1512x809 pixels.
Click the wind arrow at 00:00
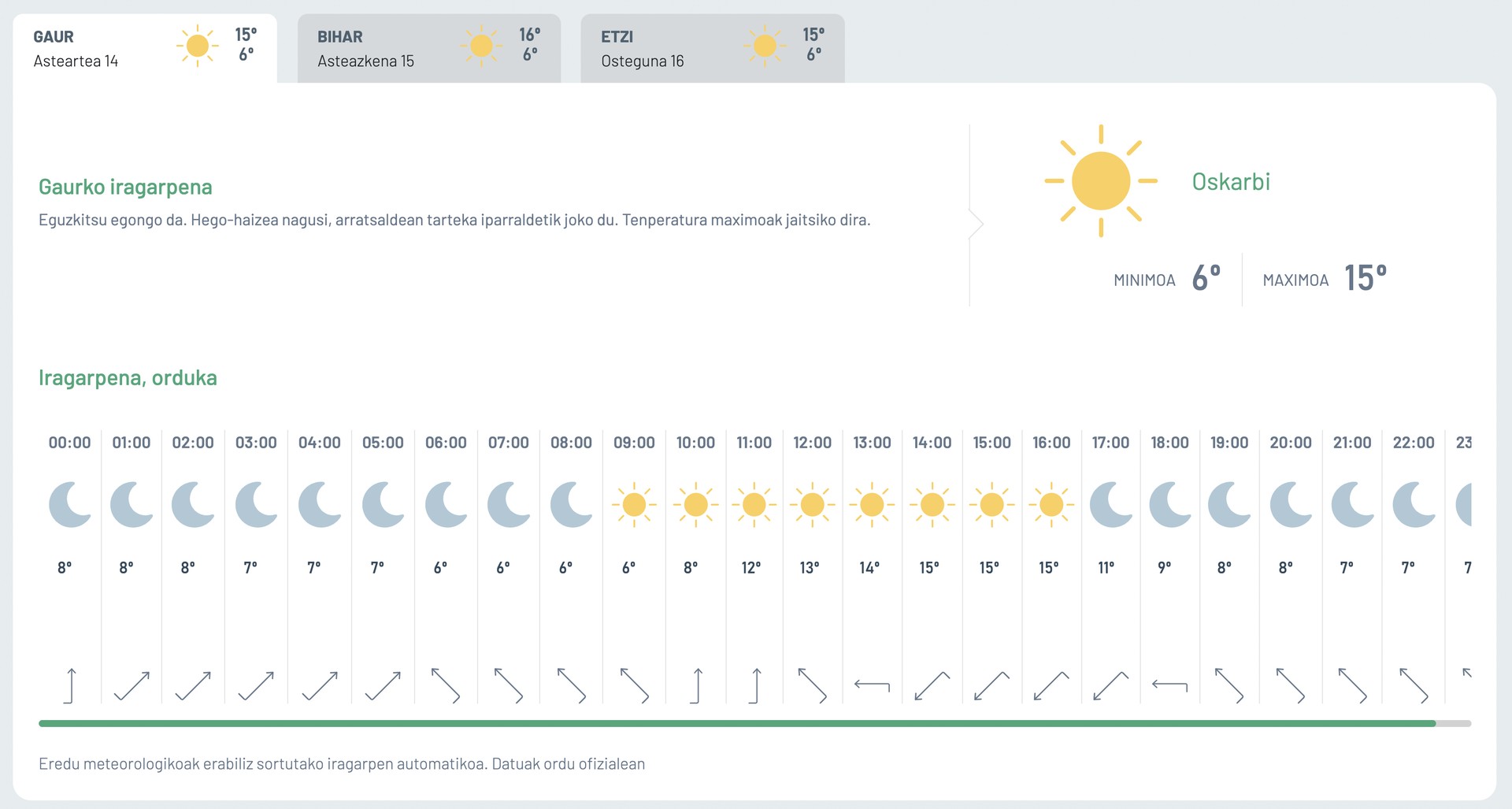coord(70,685)
